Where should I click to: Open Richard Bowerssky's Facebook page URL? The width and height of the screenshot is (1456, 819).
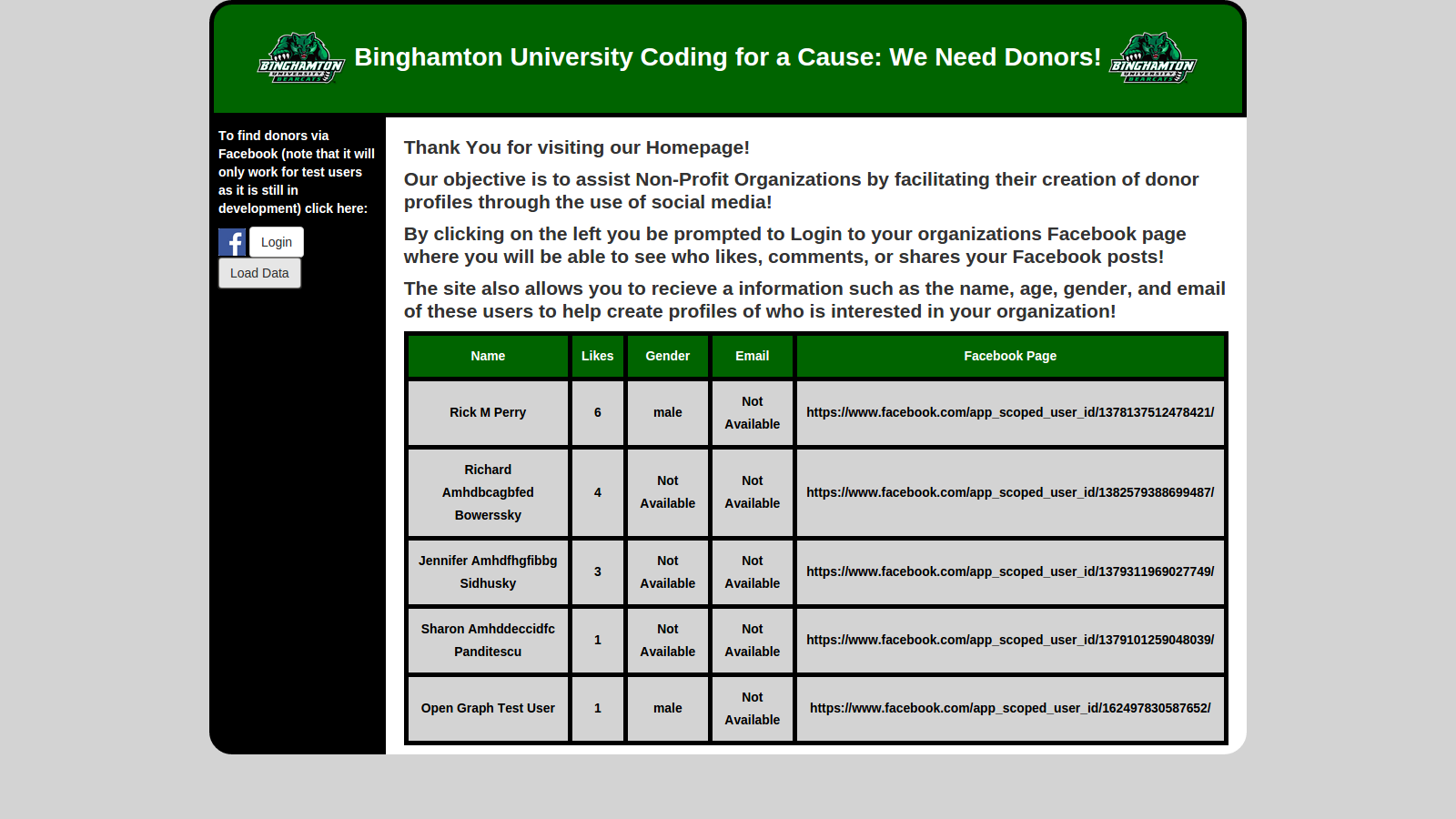pos(1010,492)
